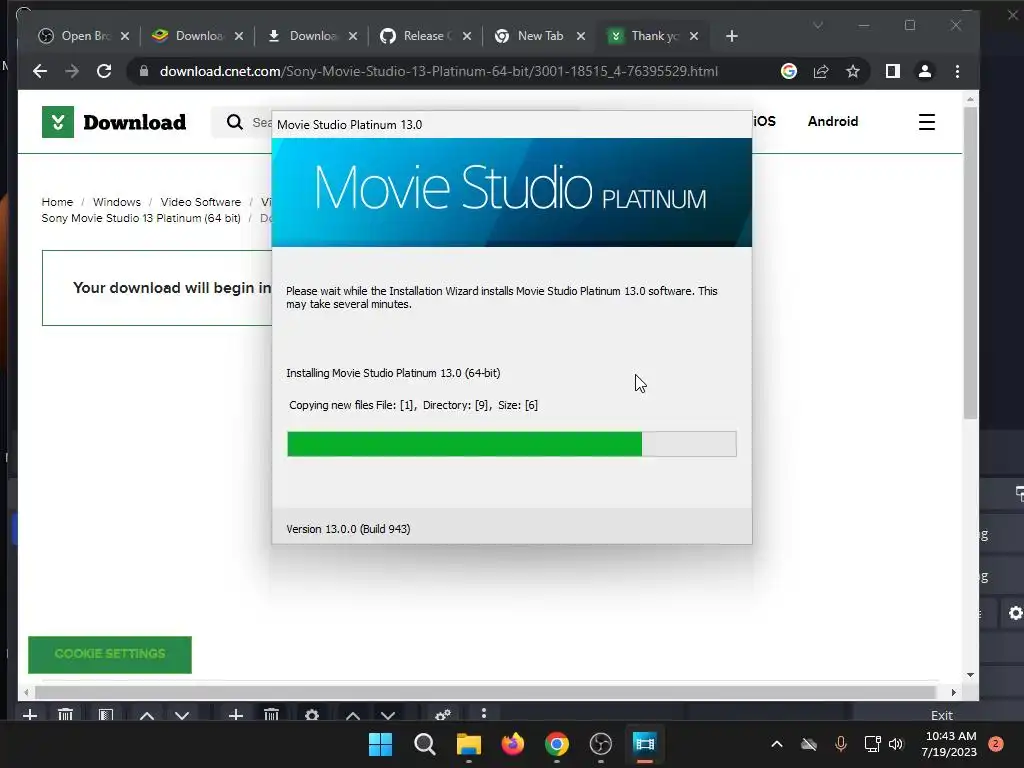This screenshot has height=768, width=1024.
Task: Click the OBS add source plus icon
Action: coord(236,715)
